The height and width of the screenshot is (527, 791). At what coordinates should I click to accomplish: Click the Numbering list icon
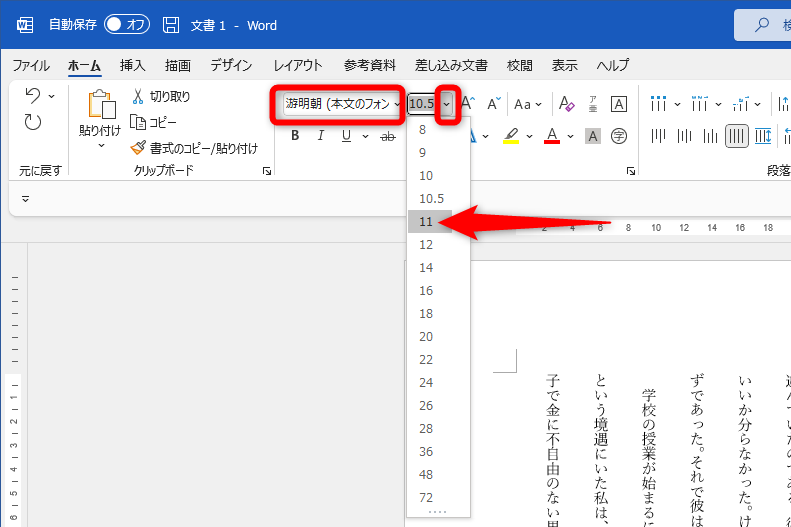[700, 104]
